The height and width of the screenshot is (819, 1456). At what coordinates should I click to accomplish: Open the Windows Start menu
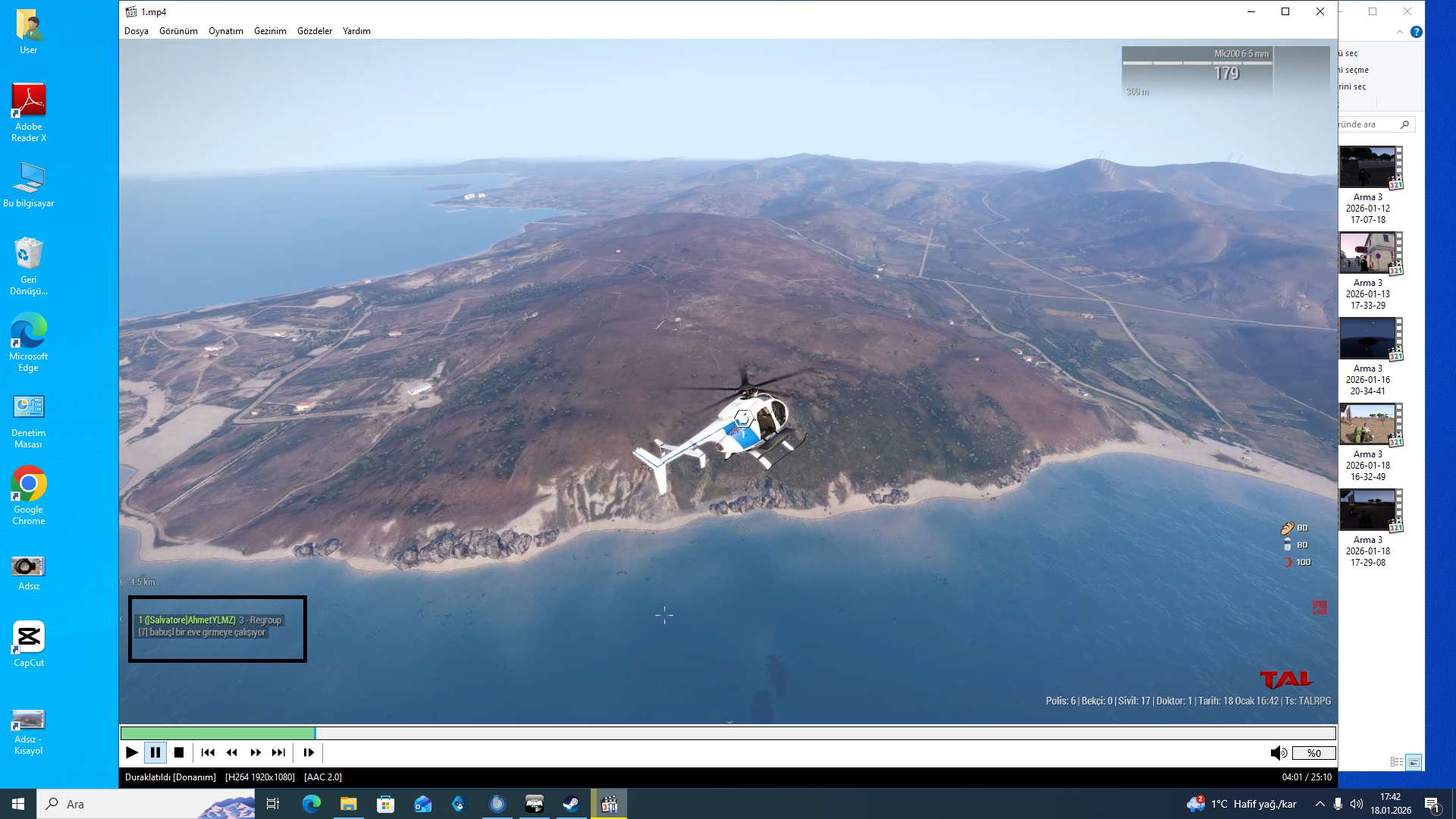point(18,804)
